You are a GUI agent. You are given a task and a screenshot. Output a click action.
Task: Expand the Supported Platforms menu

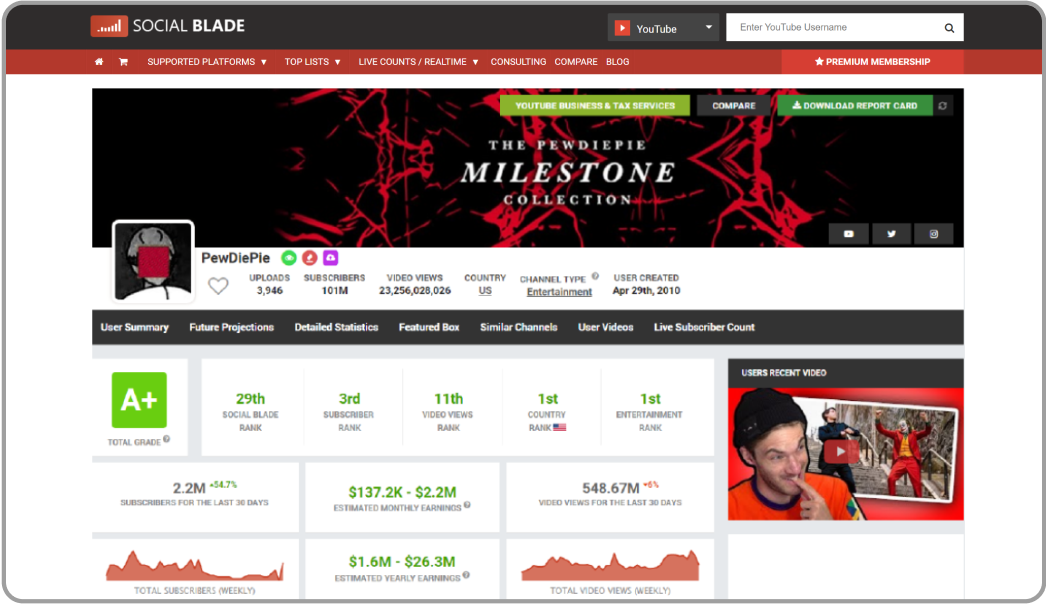coord(207,62)
